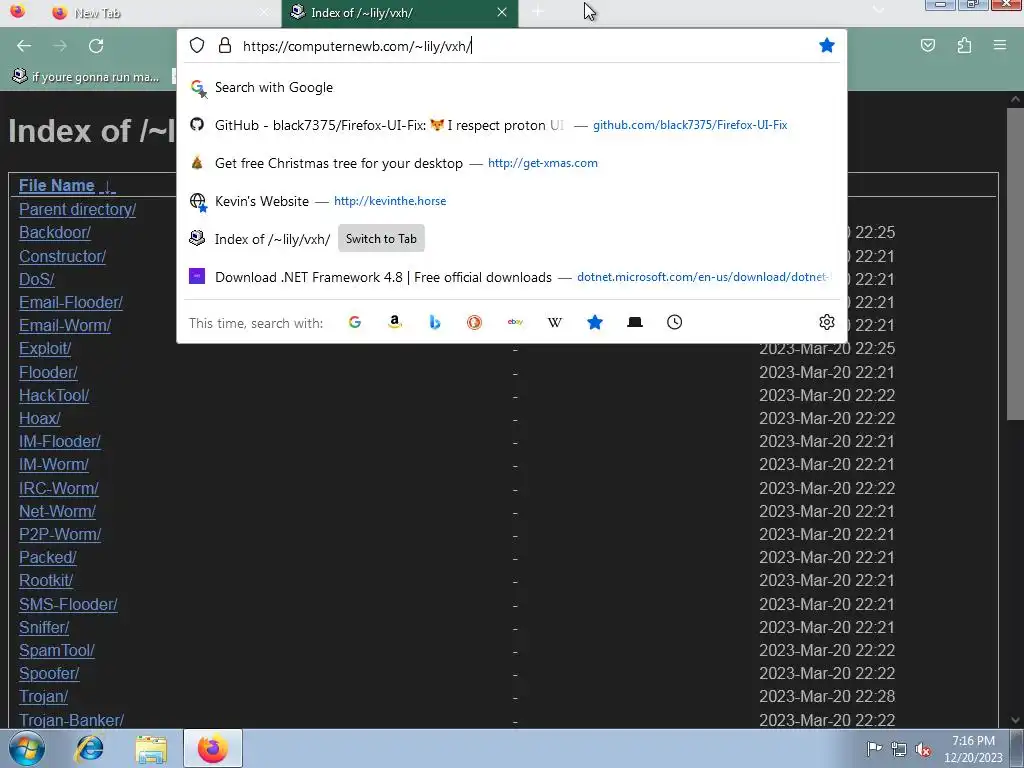Click Firefox taskbar button
This screenshot has width=1024, height=768.
[213, 748]
